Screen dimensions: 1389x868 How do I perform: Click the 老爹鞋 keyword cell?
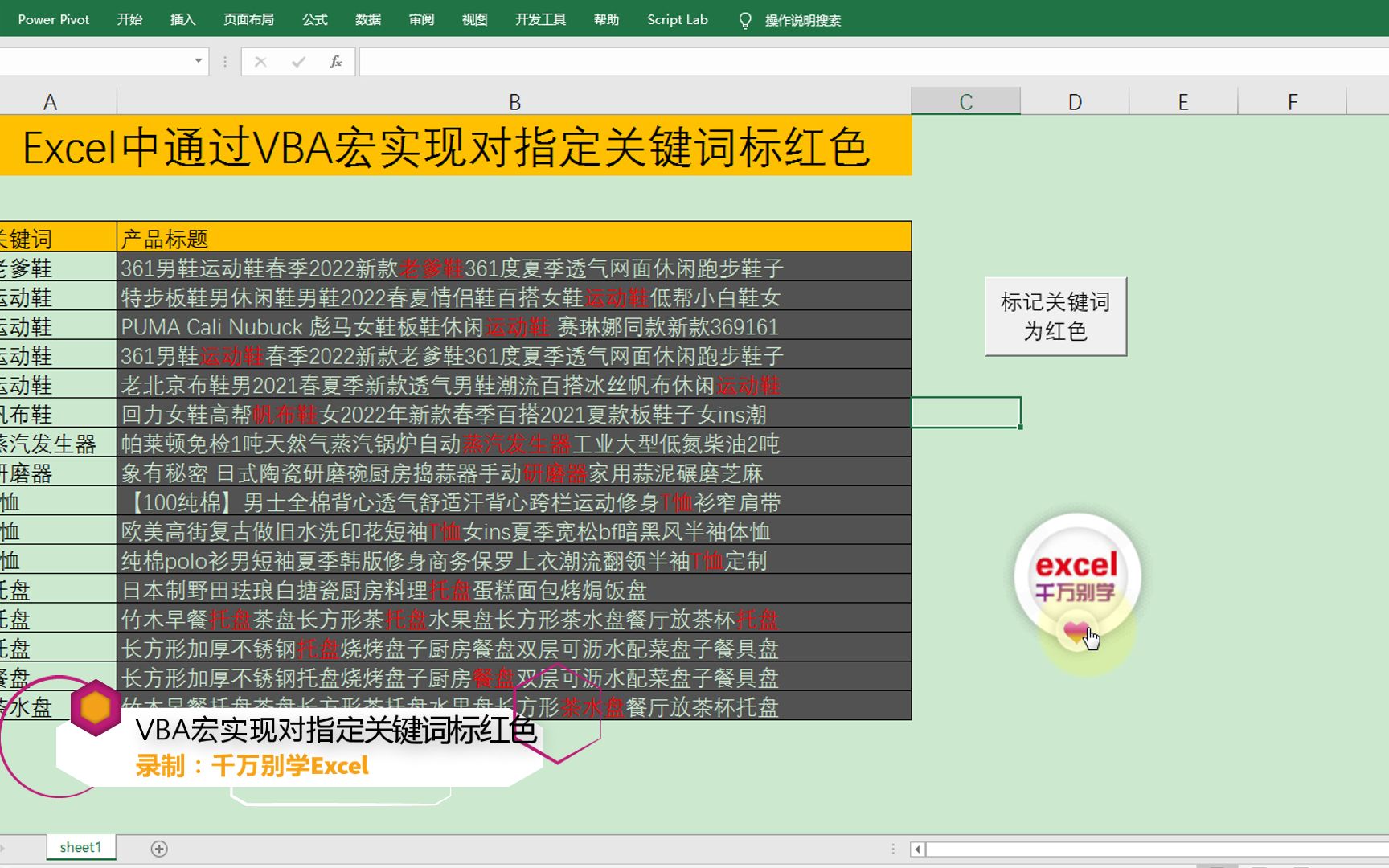point(58,268)
